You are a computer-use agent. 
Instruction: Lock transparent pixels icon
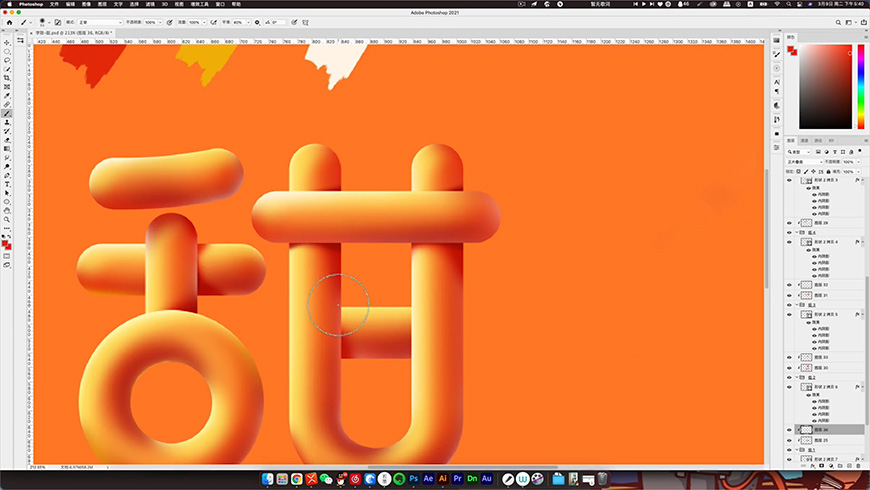coord(799,171)
